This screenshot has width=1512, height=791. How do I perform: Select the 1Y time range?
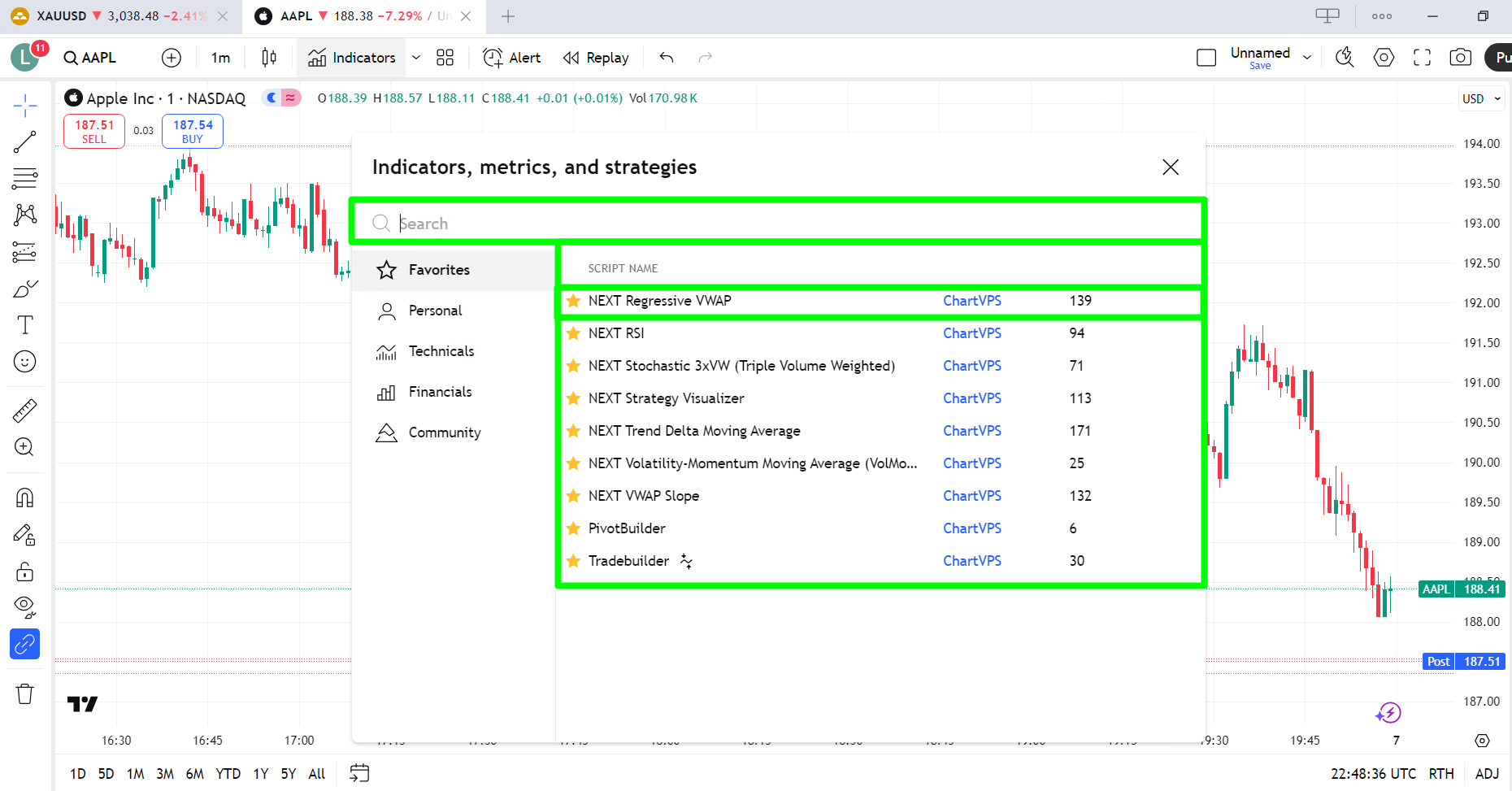click(x=260, y=774)
